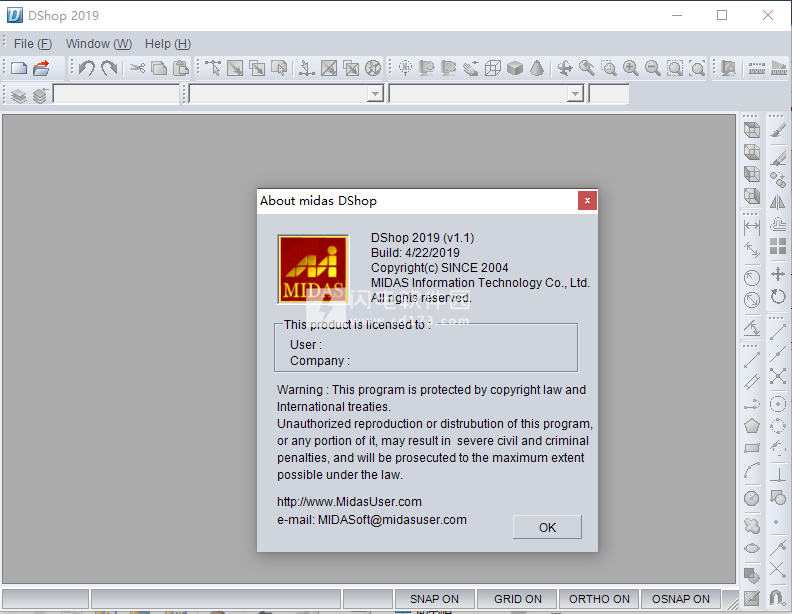
Task: Click the Paste clipboard icon
Action: click(181, 68)
